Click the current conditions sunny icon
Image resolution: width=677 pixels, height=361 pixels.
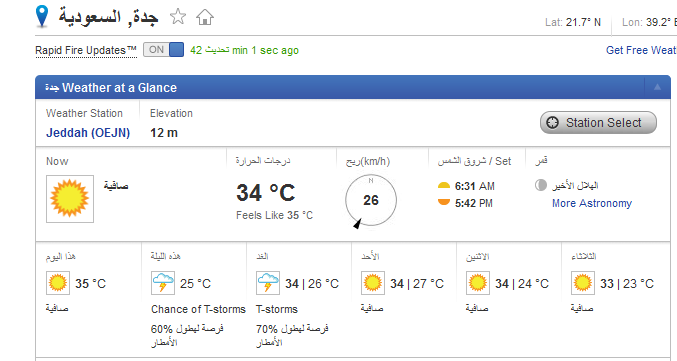click(x=70, y=199)
